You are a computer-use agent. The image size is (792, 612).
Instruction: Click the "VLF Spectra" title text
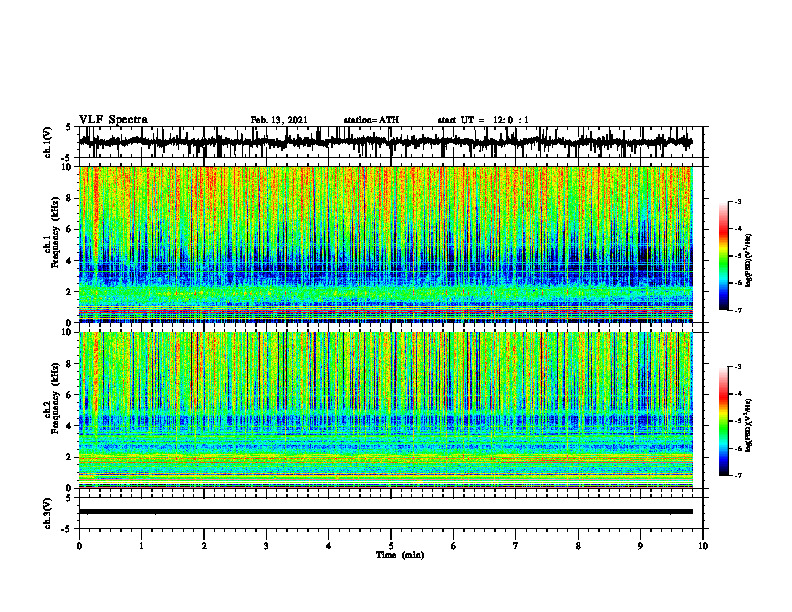tap(113, 119)
